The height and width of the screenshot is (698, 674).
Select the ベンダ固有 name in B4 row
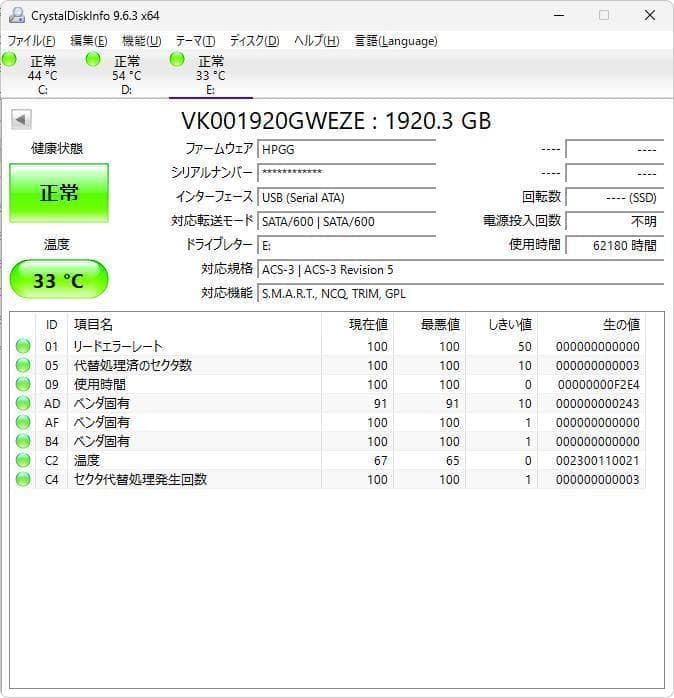coord(102,442)
